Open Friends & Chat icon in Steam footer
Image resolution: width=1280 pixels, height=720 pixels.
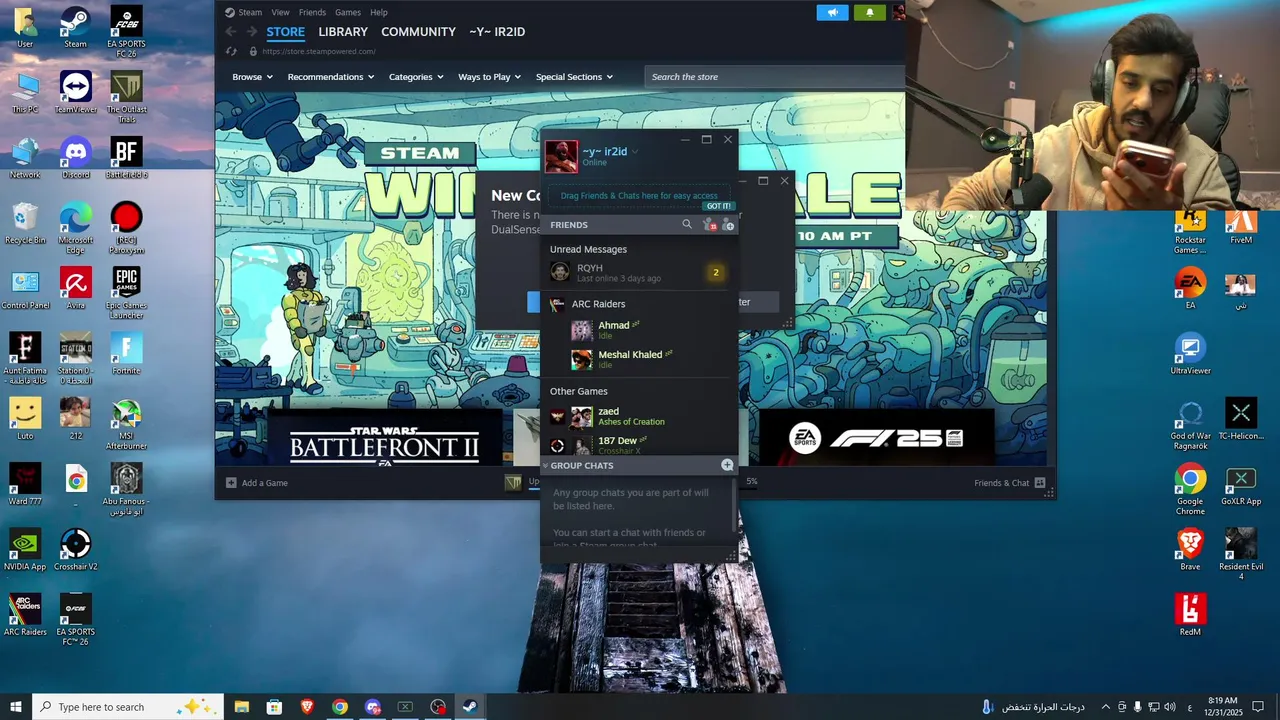1040,483
